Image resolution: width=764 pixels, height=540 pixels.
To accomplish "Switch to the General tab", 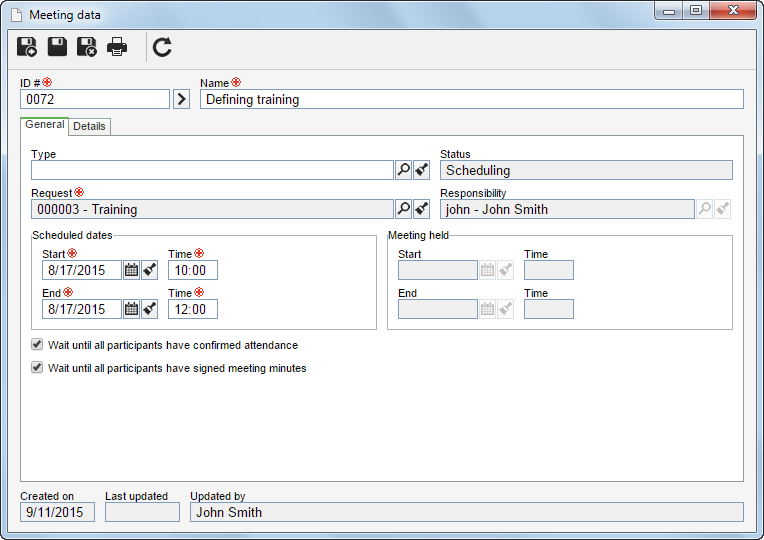I will coord(44,125).
